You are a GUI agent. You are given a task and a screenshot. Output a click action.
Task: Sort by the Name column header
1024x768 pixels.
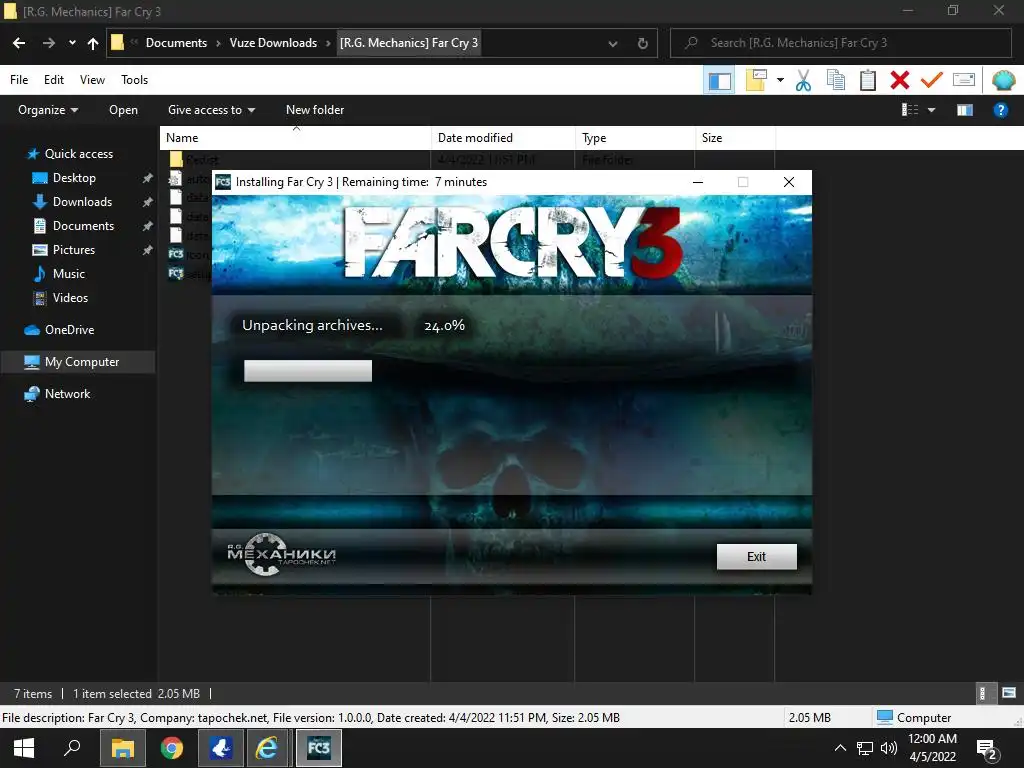click(295, 138)
